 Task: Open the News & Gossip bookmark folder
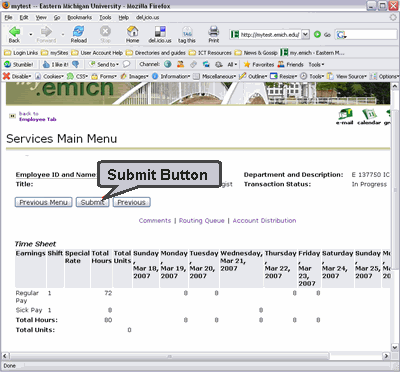click(x=256, y=53)
